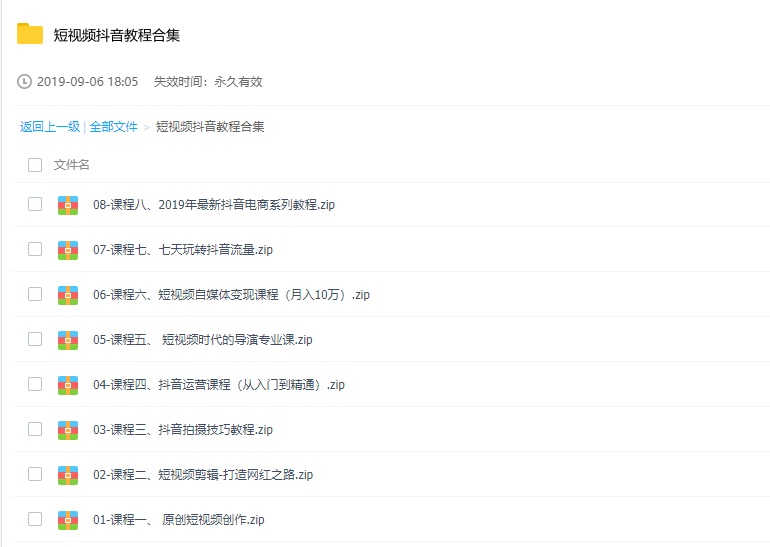Click zip icon for 01-课程一 原创短视频创作

point(68,520)
